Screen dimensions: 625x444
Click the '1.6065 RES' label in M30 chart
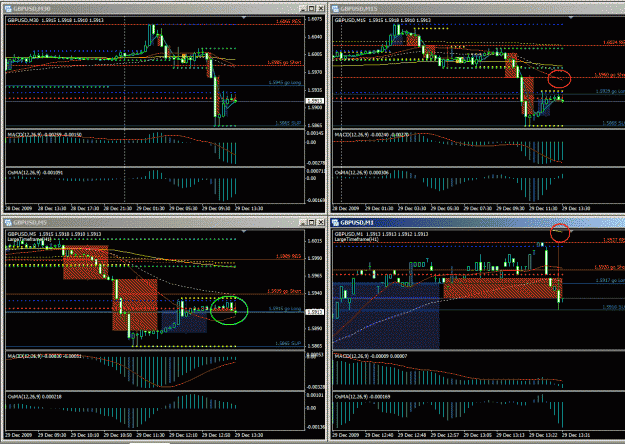click(x=288, y=22)
